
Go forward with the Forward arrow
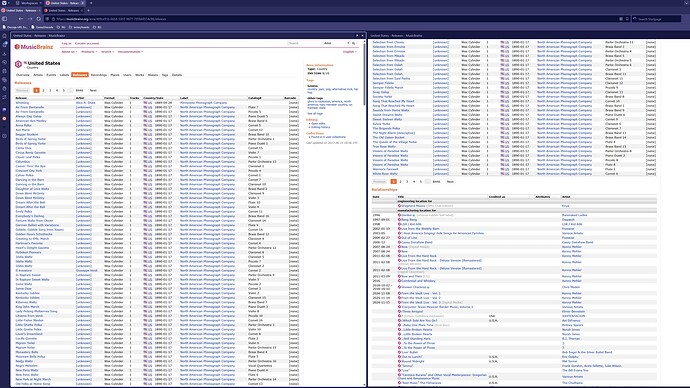pyautogui.click(x=30, y=19)
